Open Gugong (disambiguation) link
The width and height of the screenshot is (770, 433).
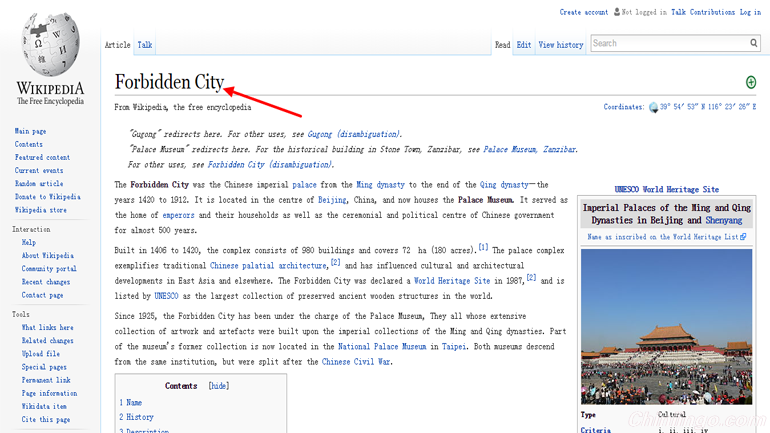click(354, 134)
